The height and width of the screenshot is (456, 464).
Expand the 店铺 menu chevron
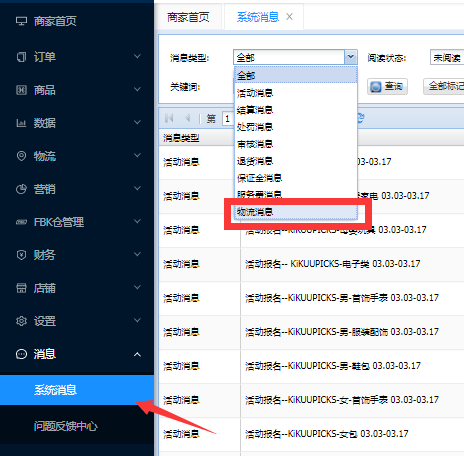[137, 287]
